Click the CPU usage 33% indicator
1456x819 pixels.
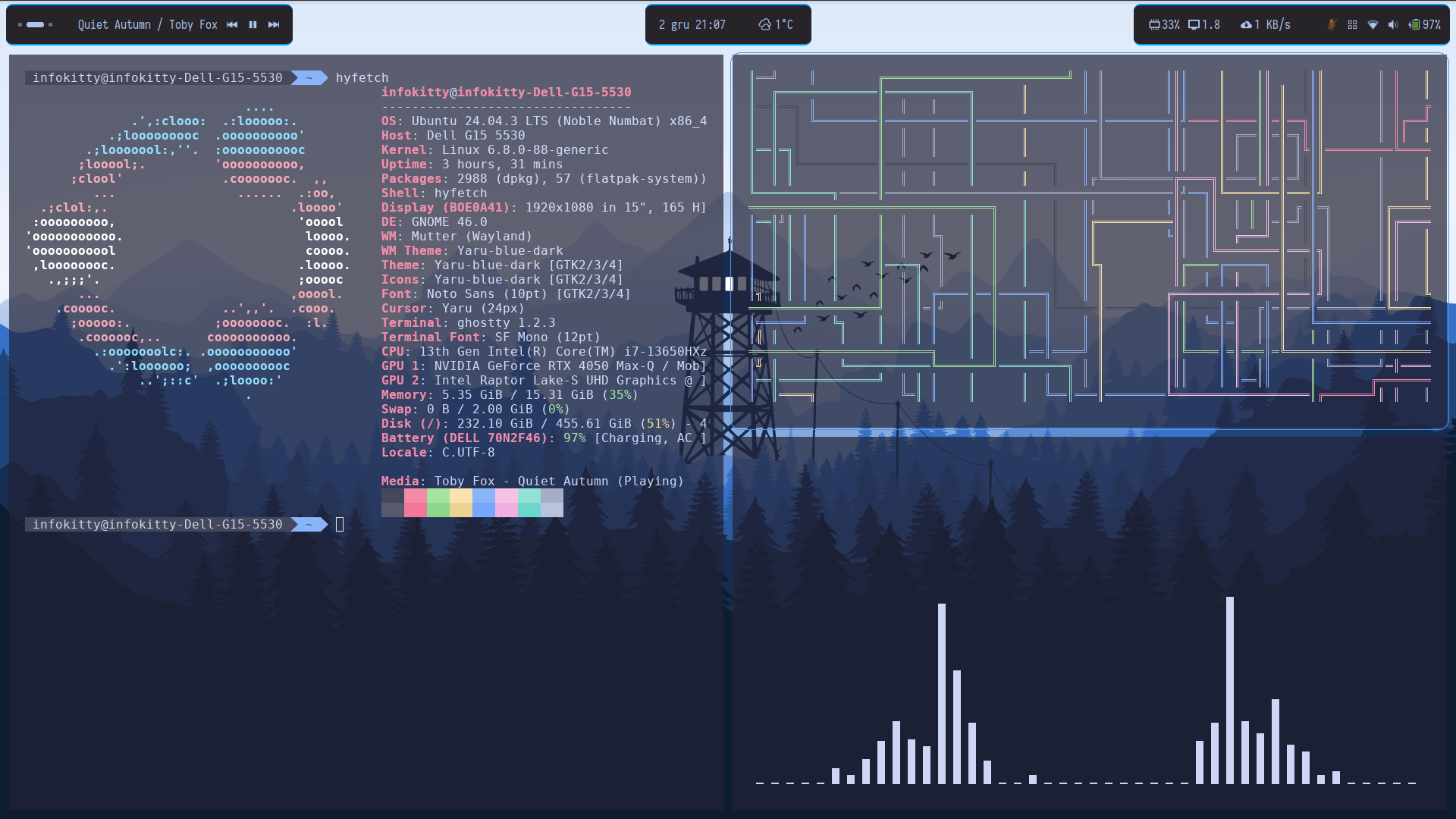pos(1164,24)
